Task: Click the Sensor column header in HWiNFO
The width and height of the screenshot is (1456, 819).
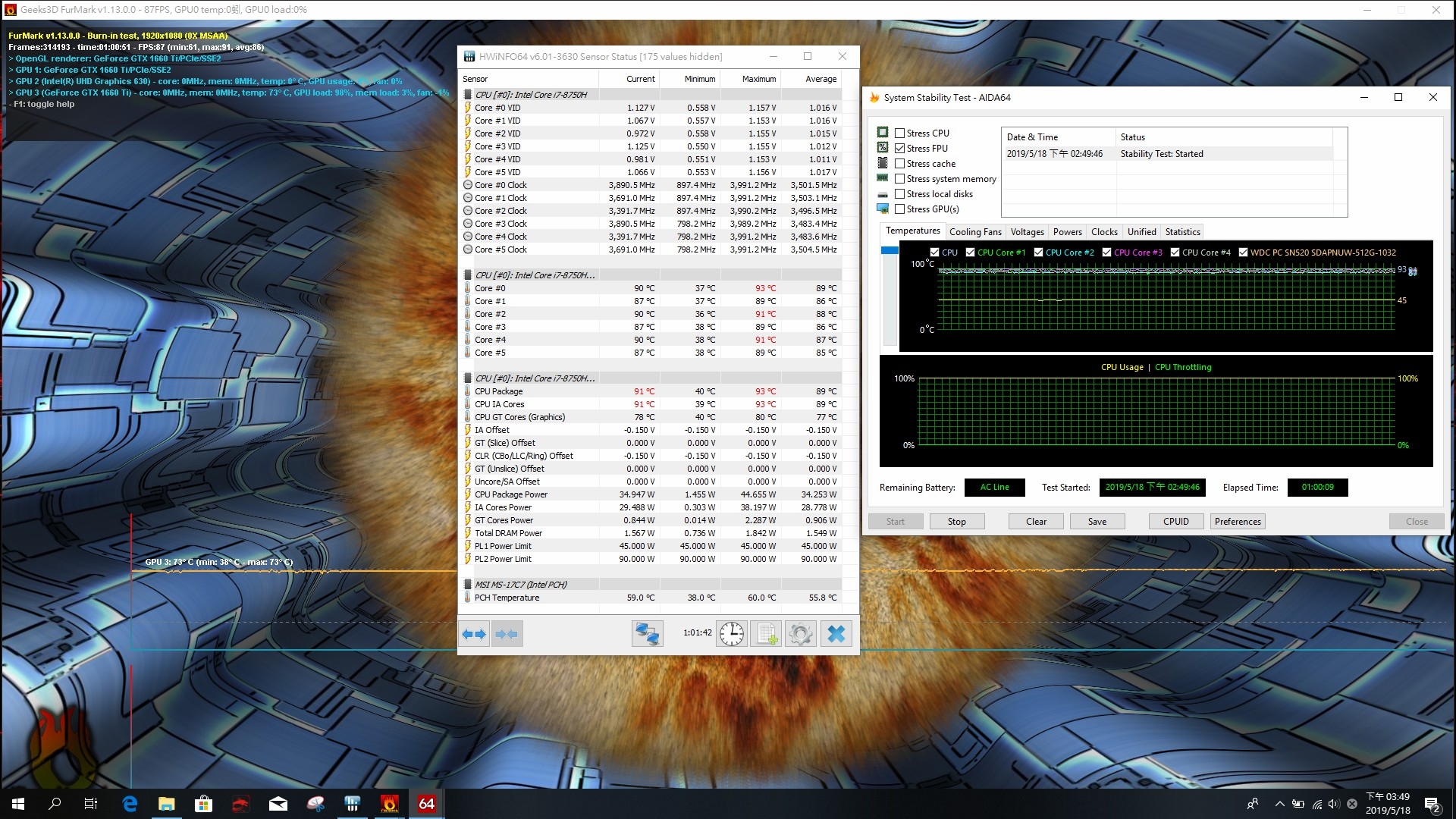Action: [x=529, y=79]
